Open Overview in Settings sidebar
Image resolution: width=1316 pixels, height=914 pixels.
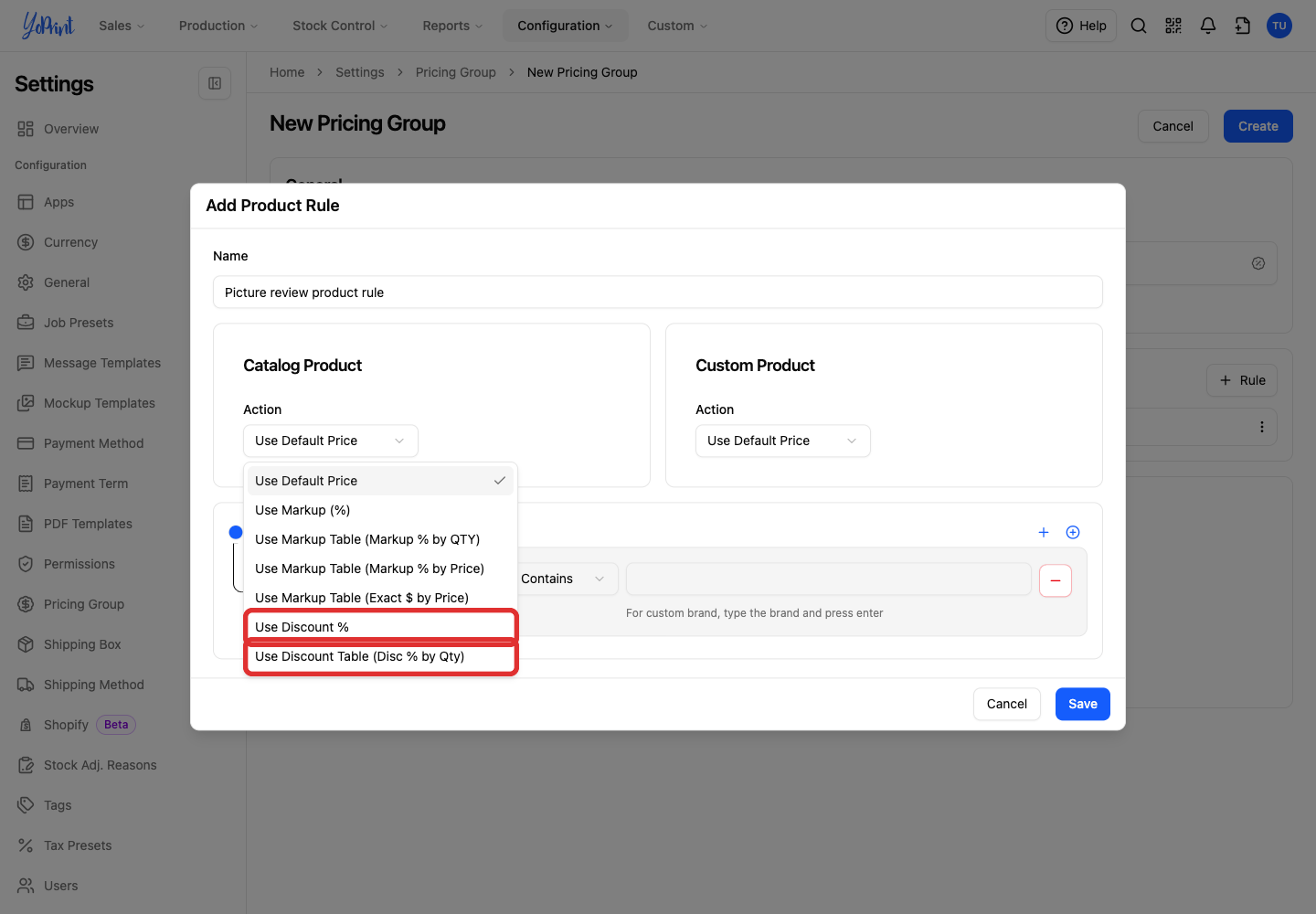[71, 129]
